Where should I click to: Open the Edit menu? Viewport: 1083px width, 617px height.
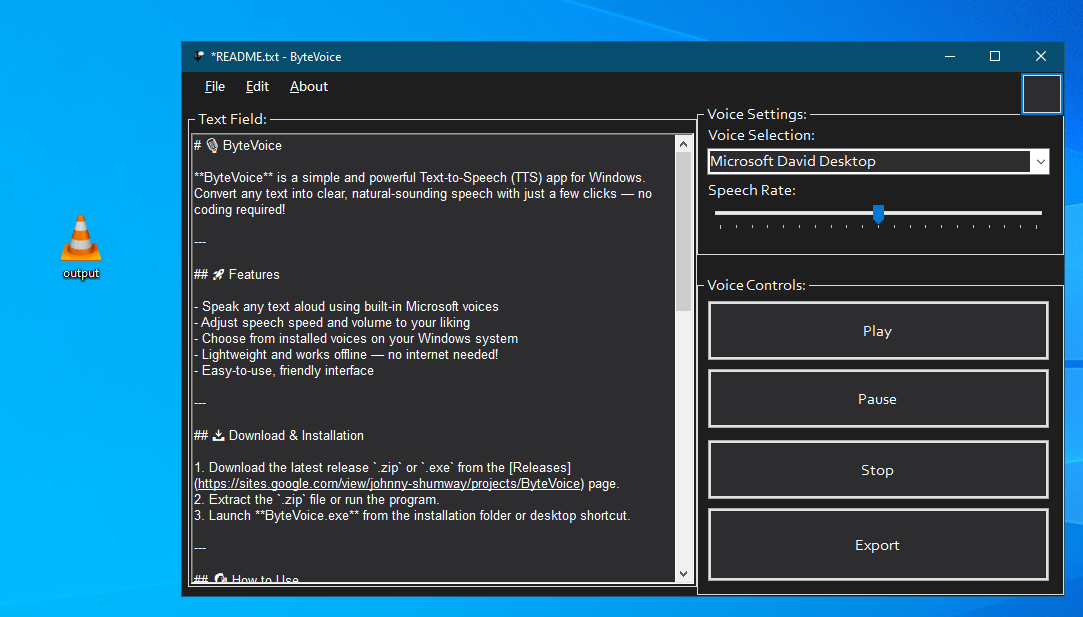coord(257,86)
